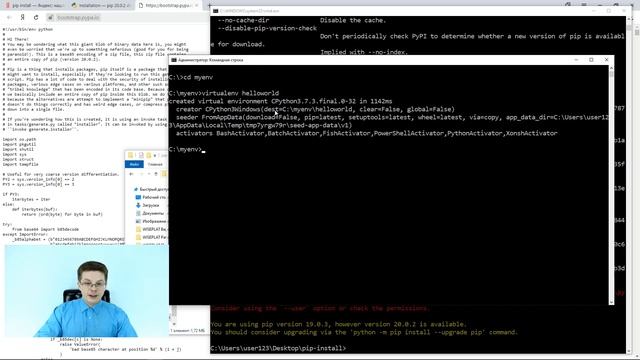Open the 'Installation — pip 20.0.2' browser tab

(100, 6)
